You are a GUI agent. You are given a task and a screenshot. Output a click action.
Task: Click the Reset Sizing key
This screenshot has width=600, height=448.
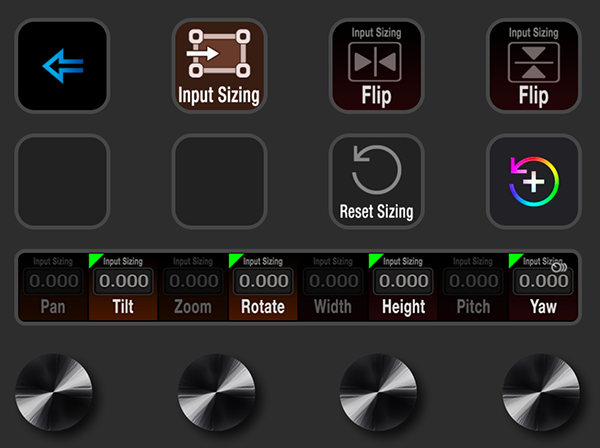(x=377, y=181)
